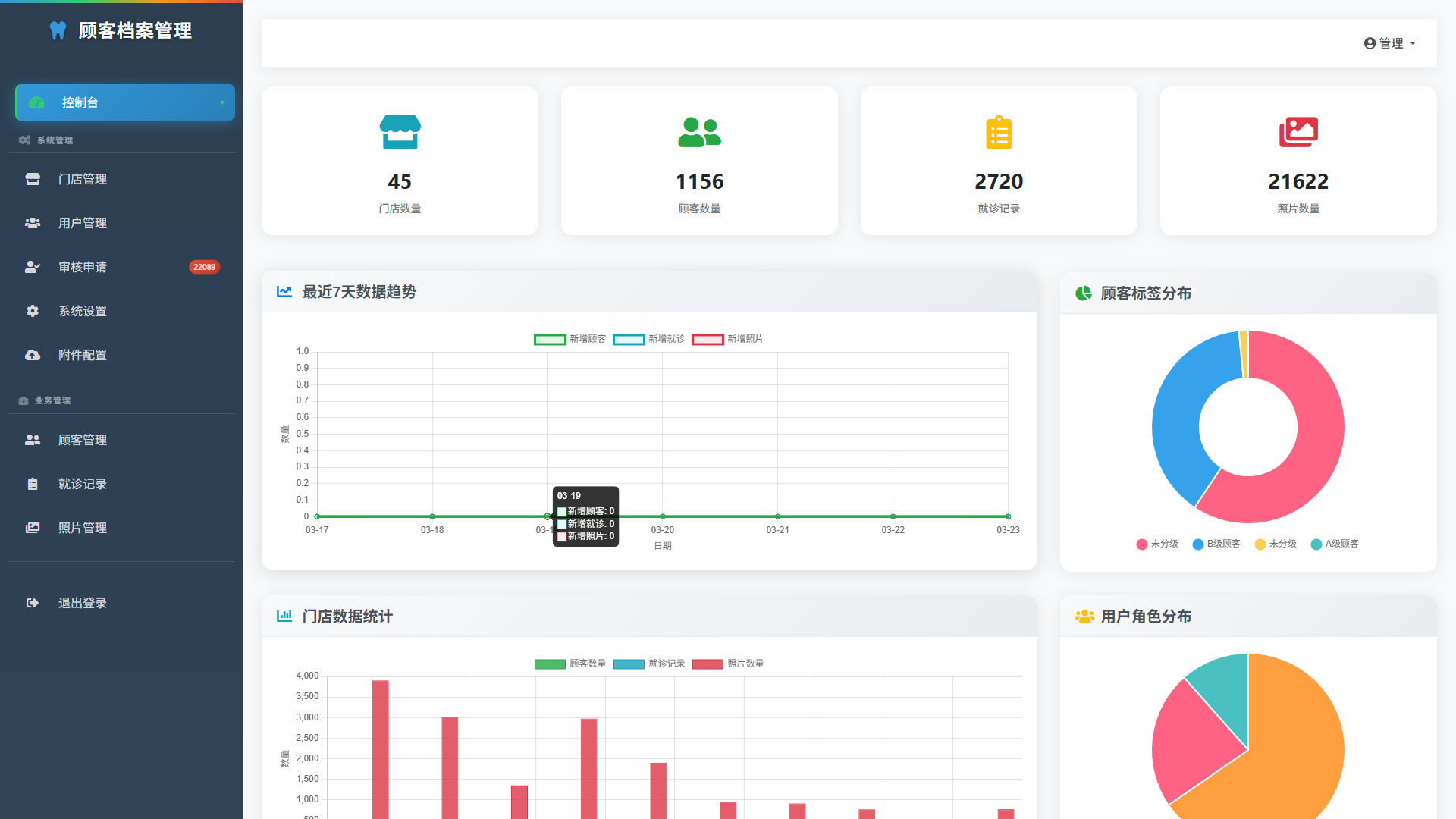Open 顾客管理 in the sidebar
The width and height of the screenshot is (1456, 819).
[x=83, y=440]
